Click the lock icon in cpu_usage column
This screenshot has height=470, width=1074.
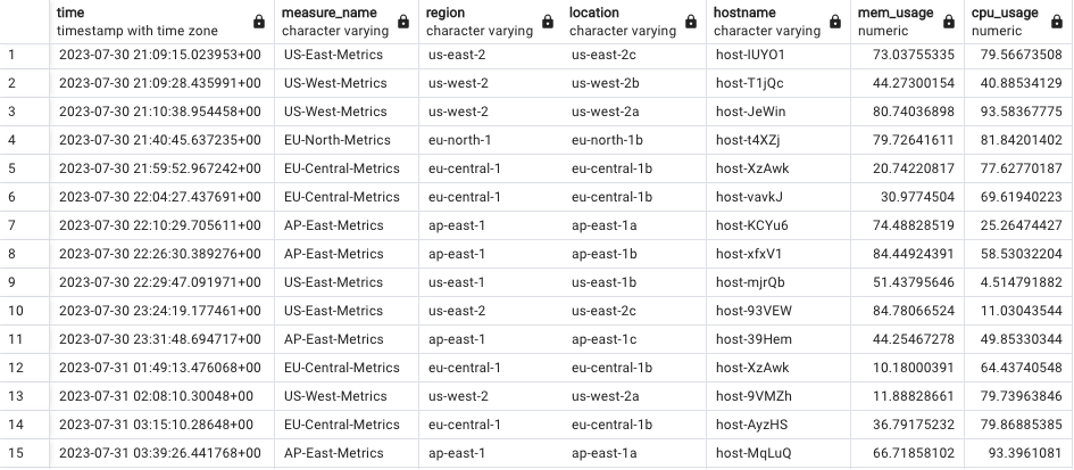pos(1057,22)
